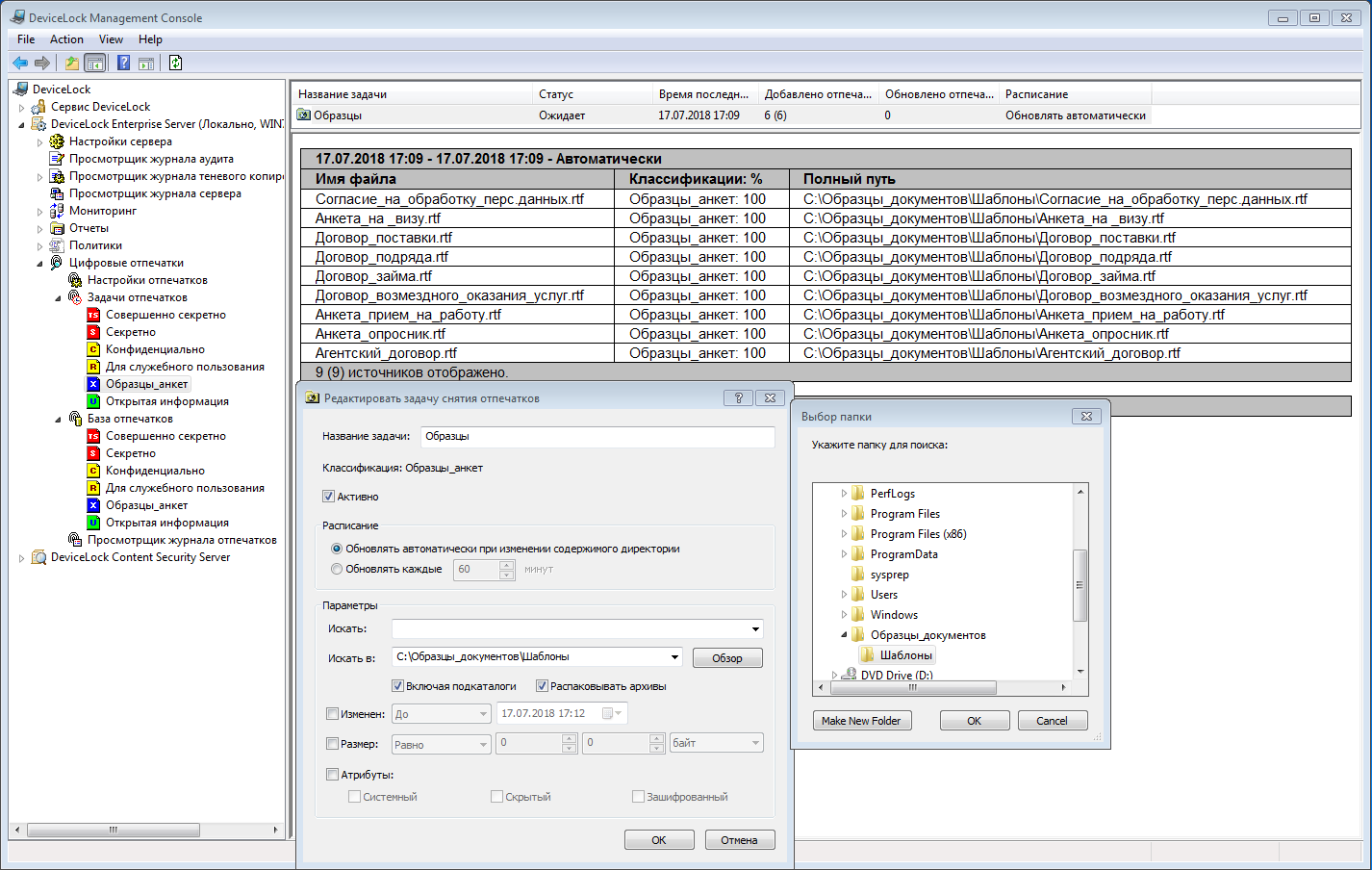Click the Up One Level folder icon
1372x870 pixels.
tap(71, 64)
